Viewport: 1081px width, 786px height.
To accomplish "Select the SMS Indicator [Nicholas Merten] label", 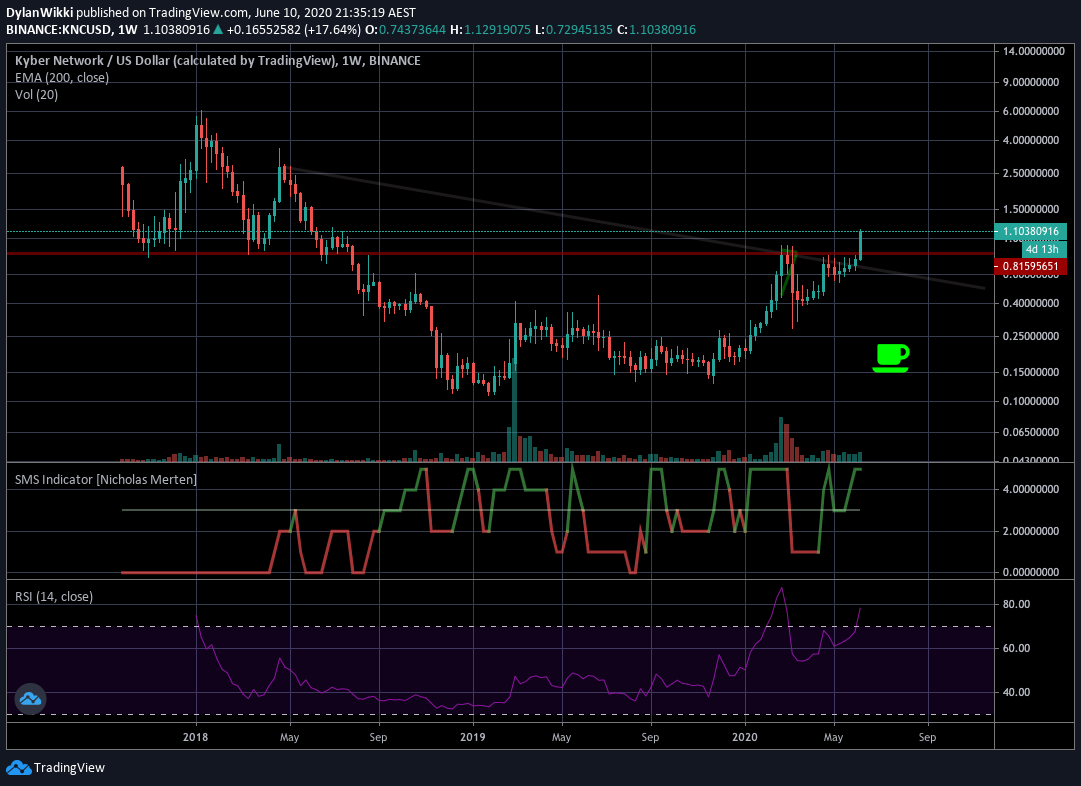I will 105,479.
